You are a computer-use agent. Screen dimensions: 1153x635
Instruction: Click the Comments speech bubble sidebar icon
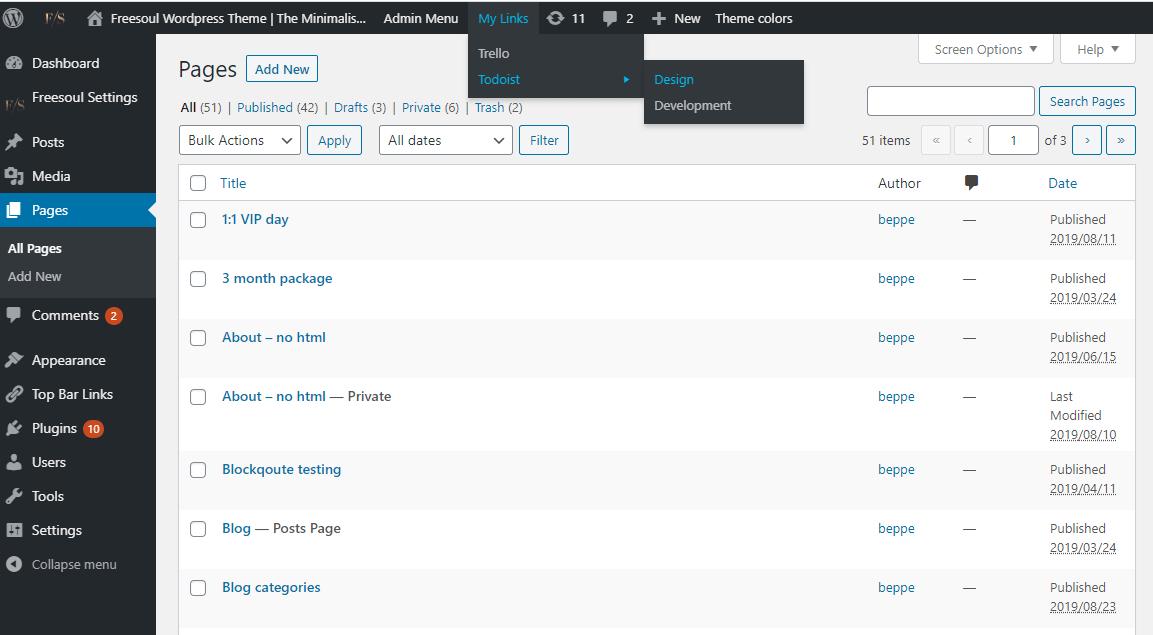[x=14, y=315]
